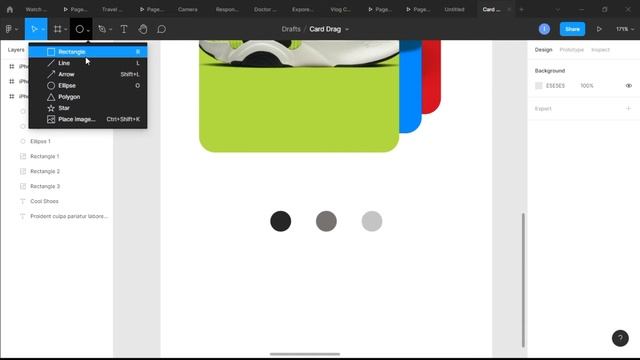This screenshot has height=360, width=640.
Task: Open shape tools dropdown arrow
Action: pos(88,30)
